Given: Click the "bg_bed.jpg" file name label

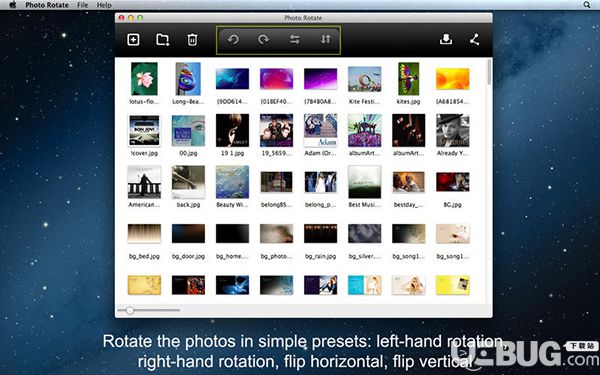Looking at the screenshot, I should click(x=144, y=256).
